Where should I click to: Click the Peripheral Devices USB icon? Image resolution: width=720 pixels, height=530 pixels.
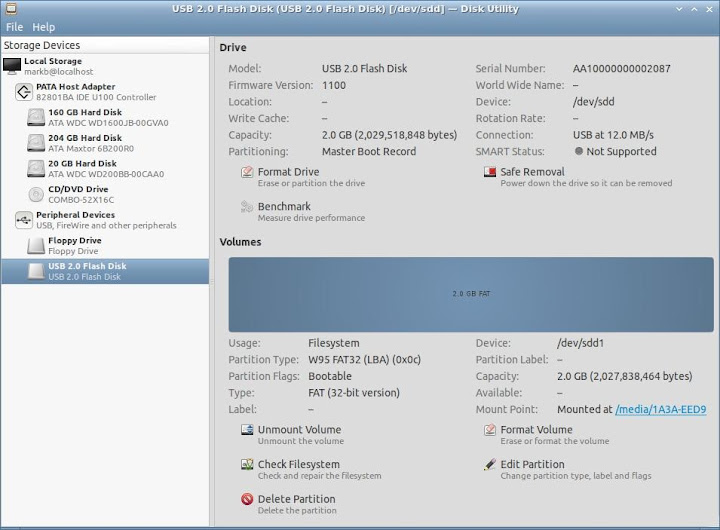tap(24, 220)
